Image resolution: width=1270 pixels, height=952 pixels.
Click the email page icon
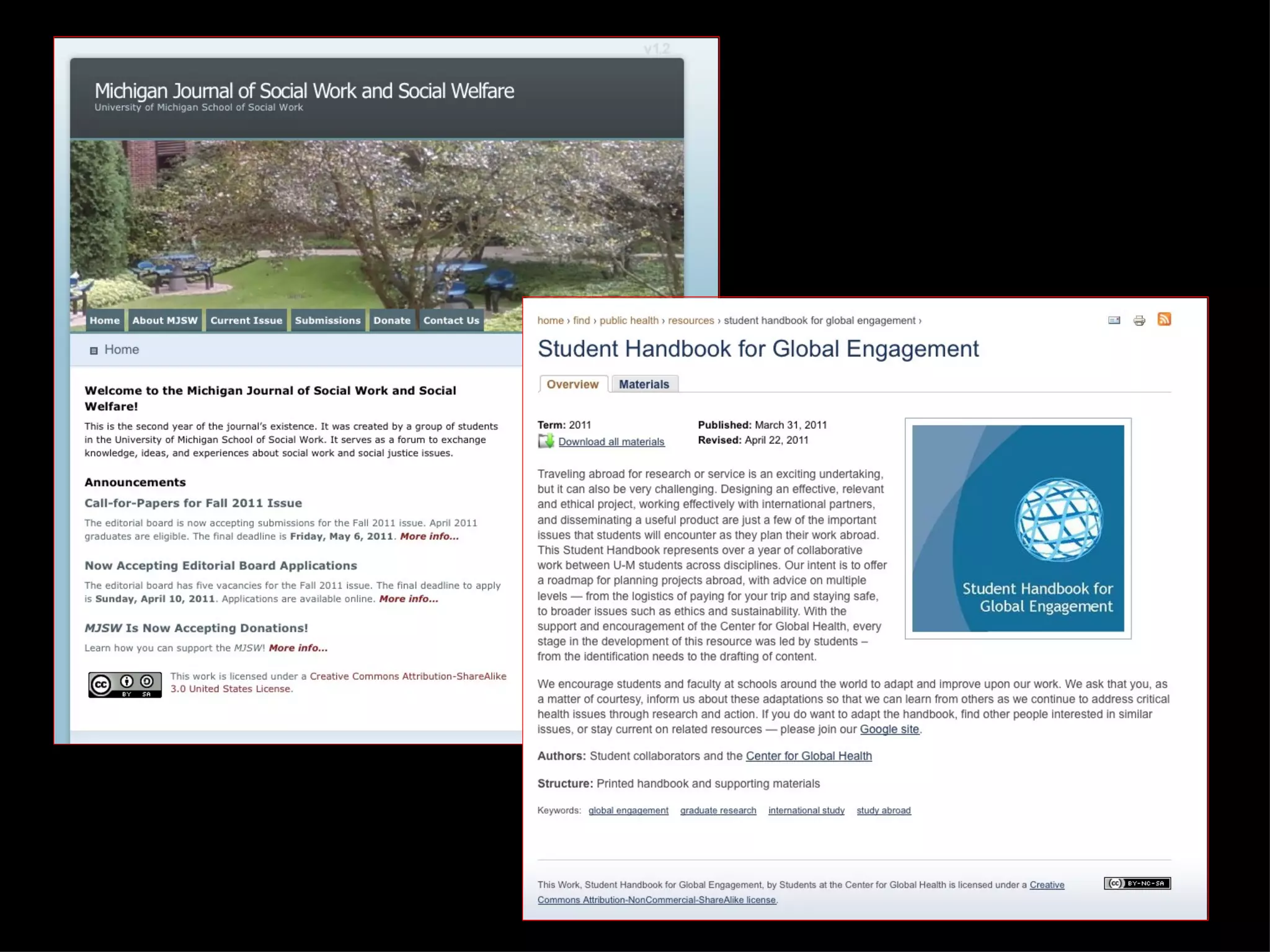pos(1114,320)
